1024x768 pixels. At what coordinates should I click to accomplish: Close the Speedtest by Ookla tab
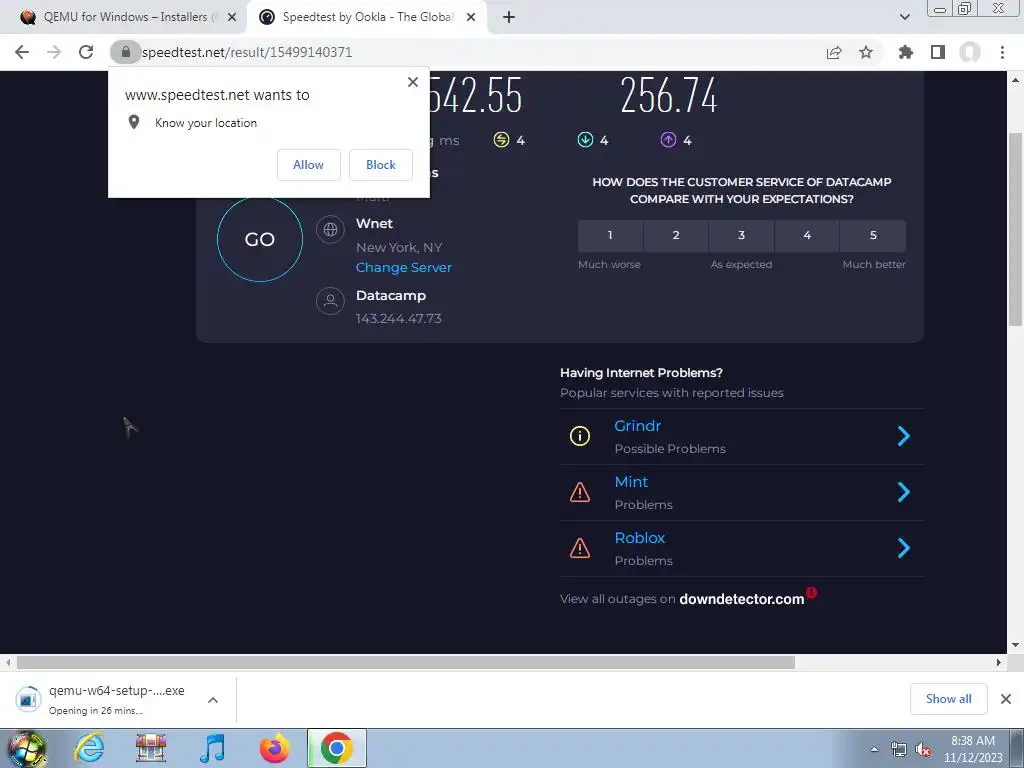pos(471,18)
